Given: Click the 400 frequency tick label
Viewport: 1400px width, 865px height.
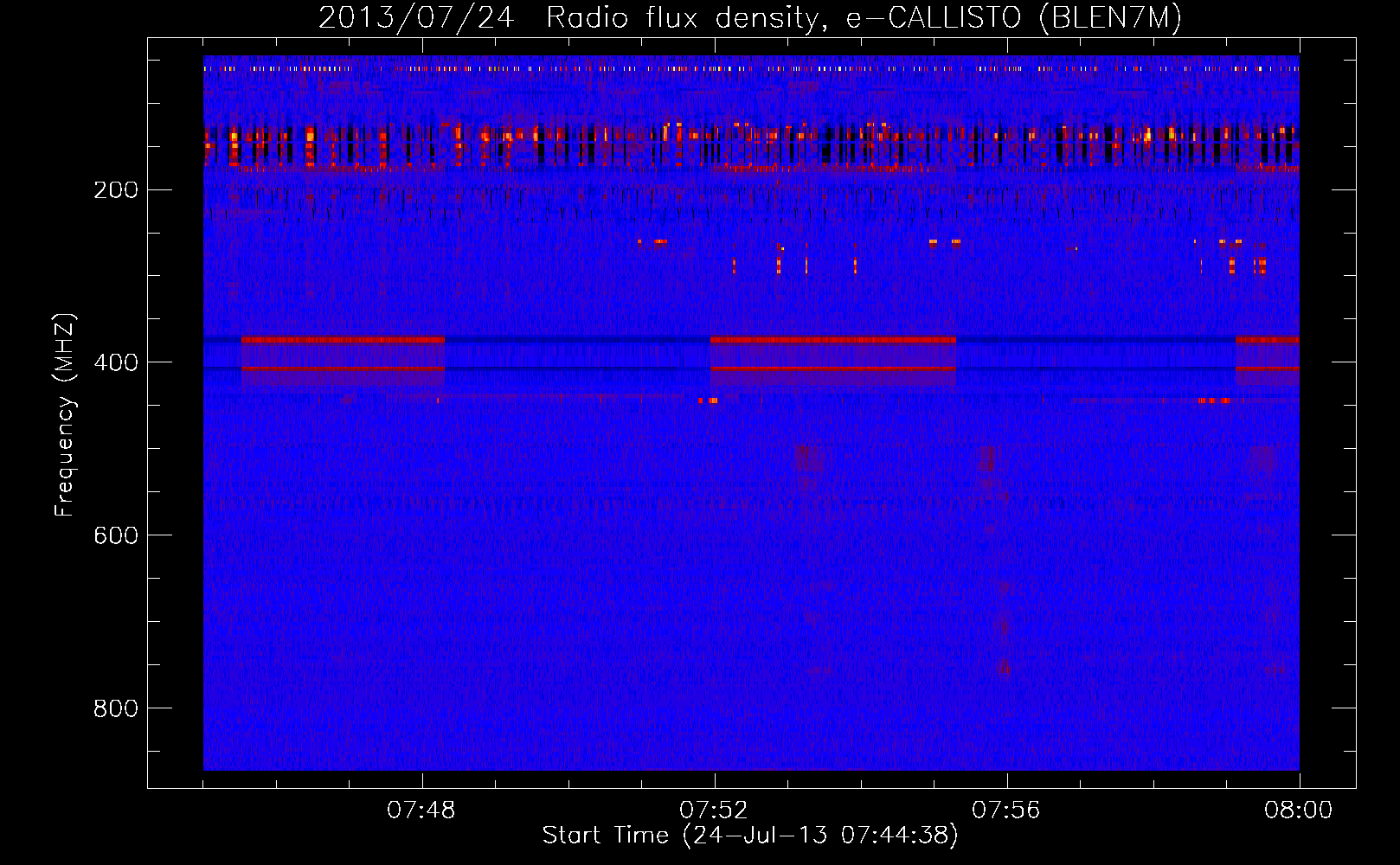Looking at the screenshot, I should pos(116,362).
